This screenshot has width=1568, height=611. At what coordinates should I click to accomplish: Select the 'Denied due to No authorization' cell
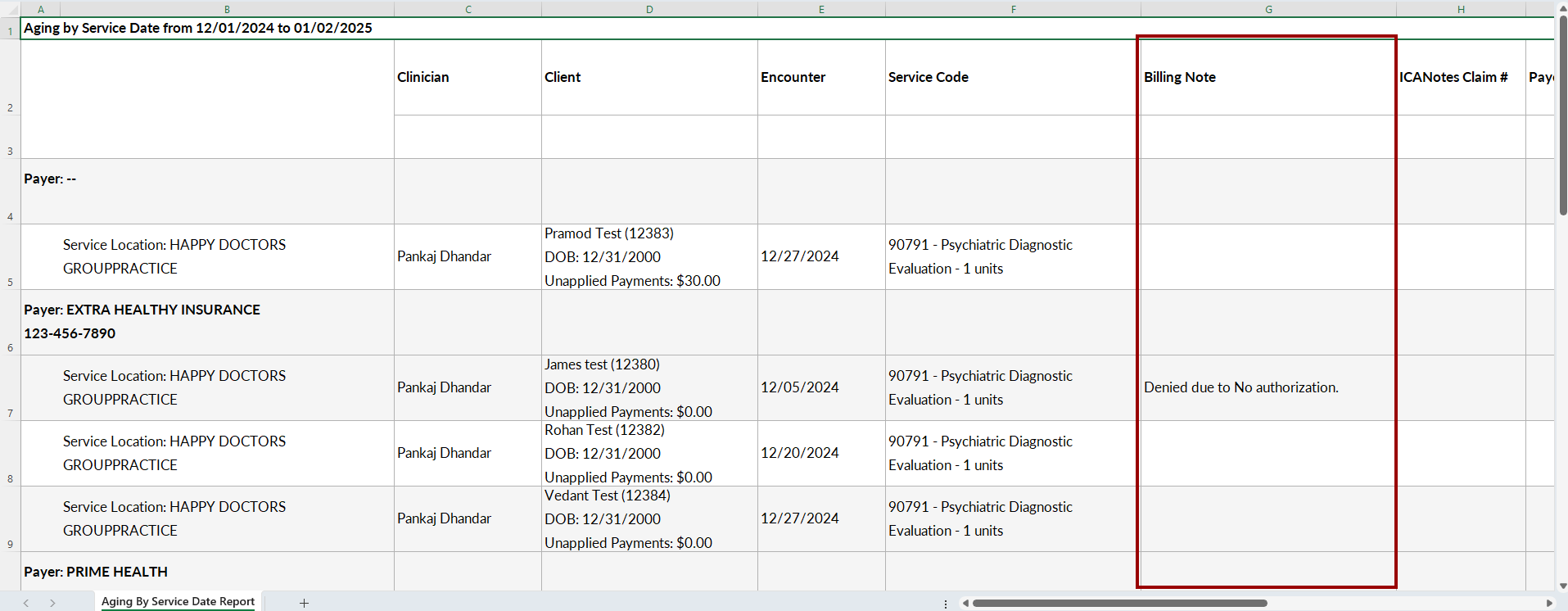tap(1266, 387)
